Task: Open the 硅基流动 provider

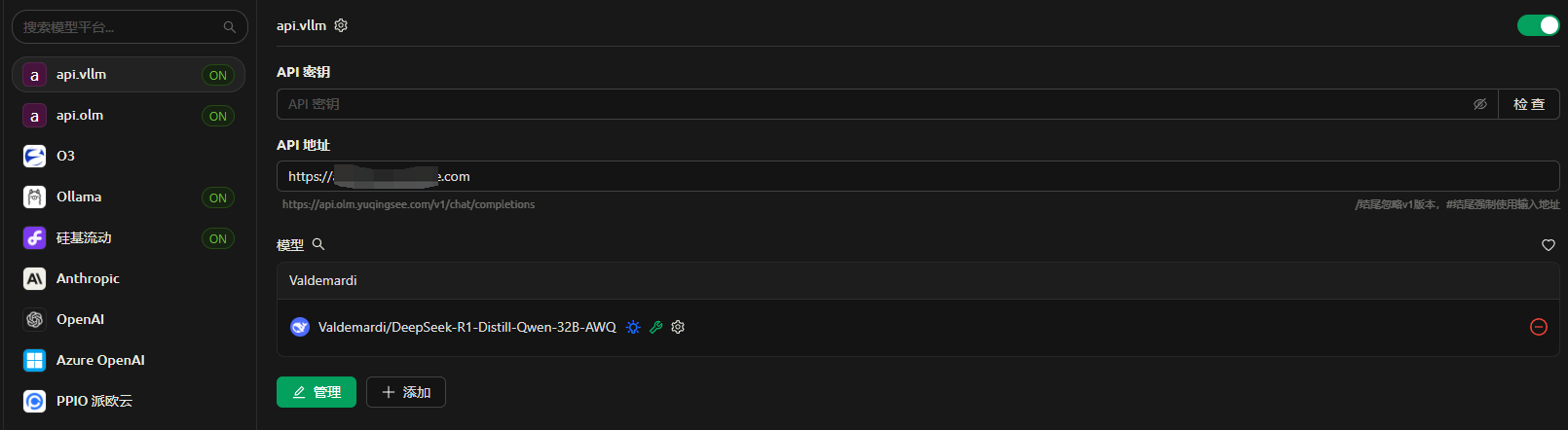Action: tap(84, 237)
